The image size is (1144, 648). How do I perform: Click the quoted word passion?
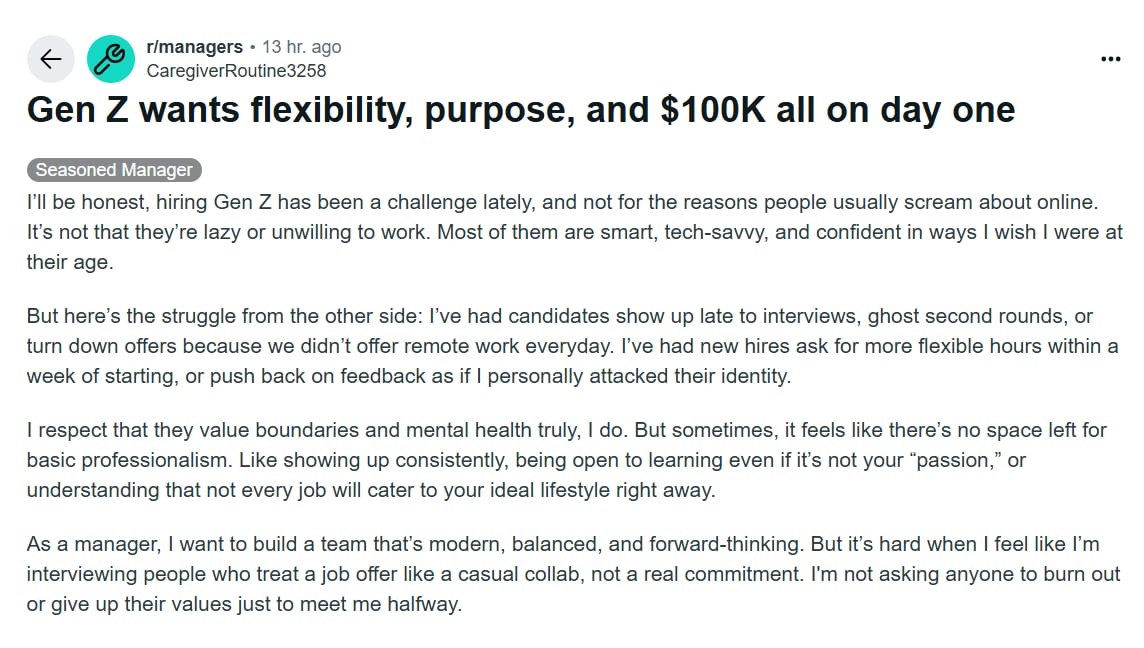click(958, 460)
